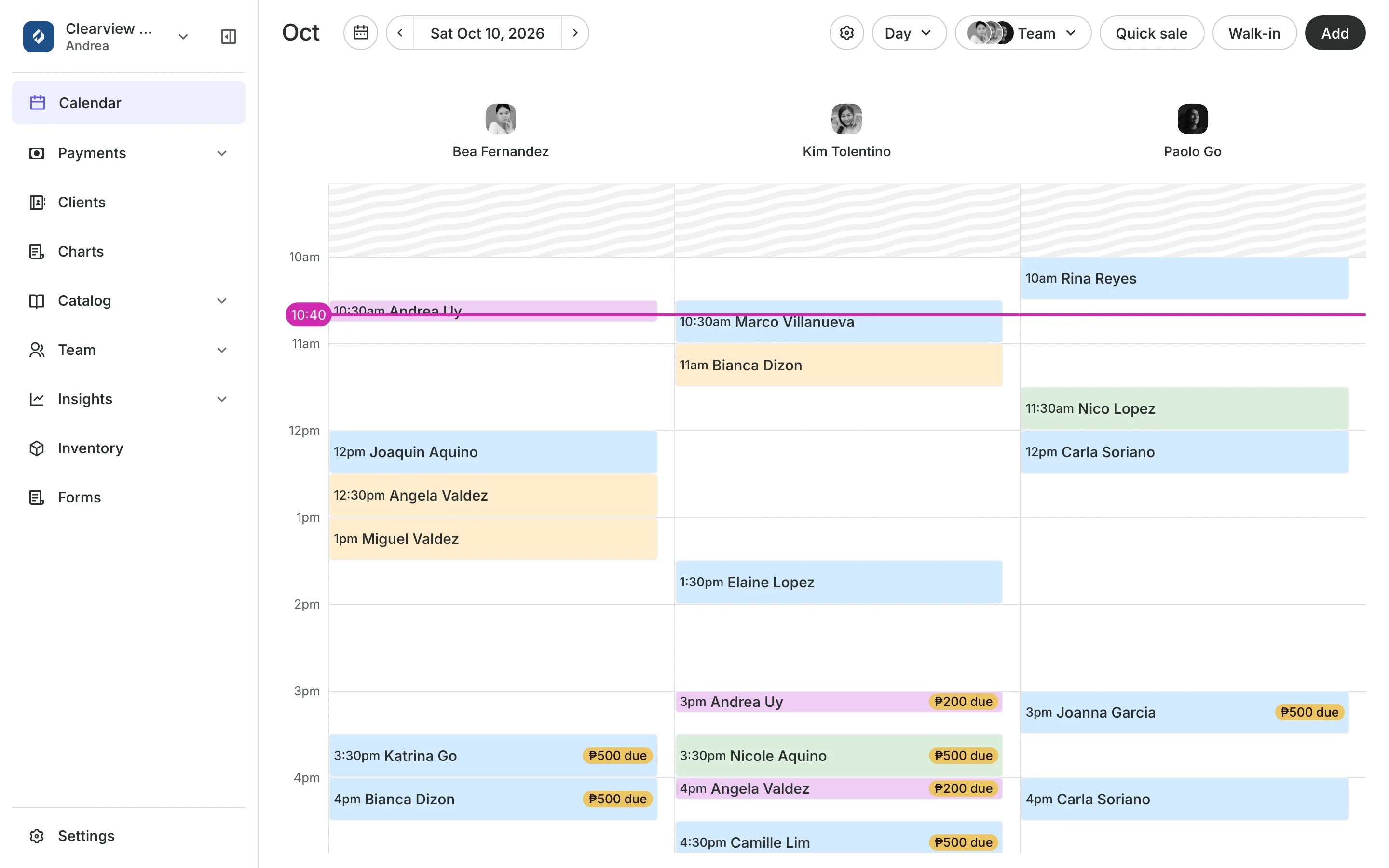Click Kim Tolentino's avatar

846,119
